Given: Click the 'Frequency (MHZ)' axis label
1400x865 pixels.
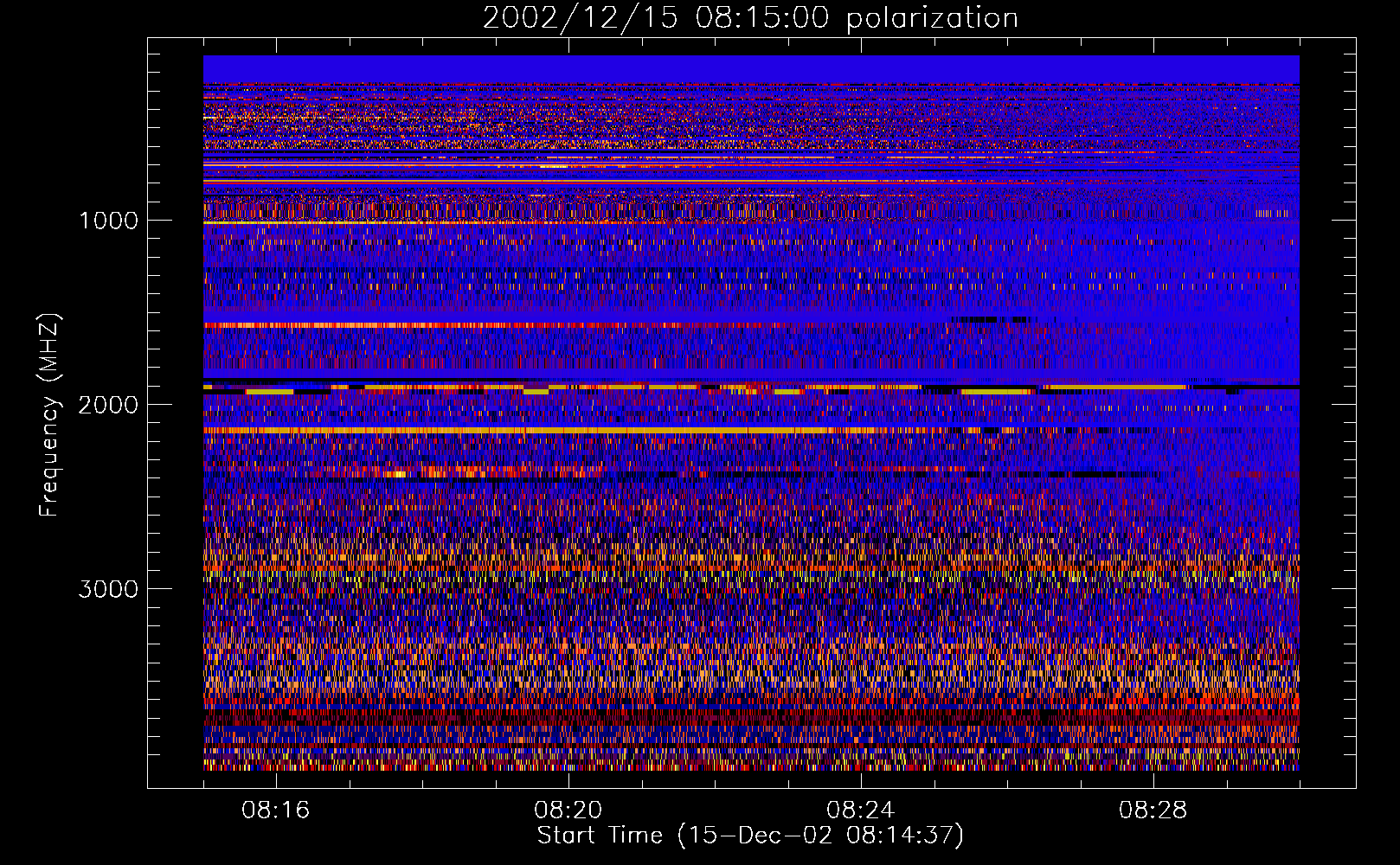Looking at the screenshot, I should [49, 415].
